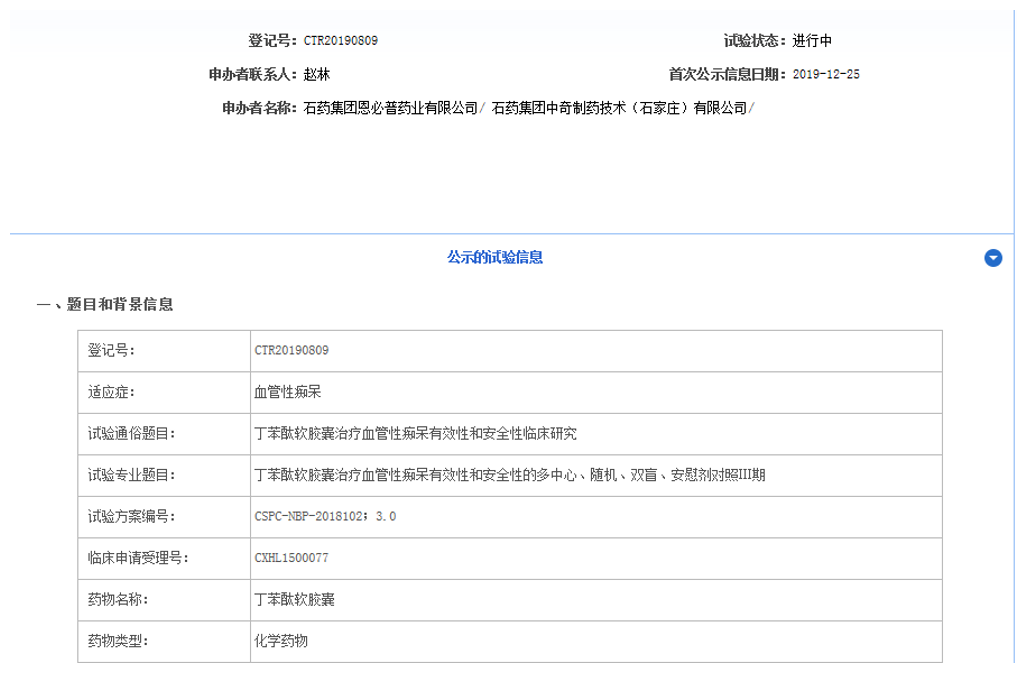
Task: Click the 进行中 trial status value
Action: [x=812, y=41]
